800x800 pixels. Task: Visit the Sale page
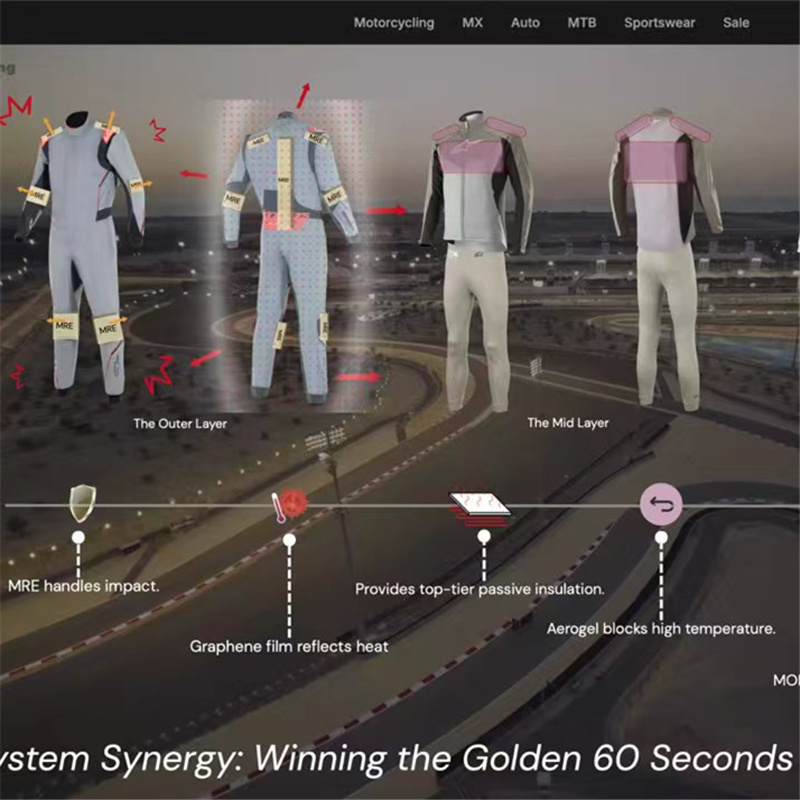click(x=736, y=23)
